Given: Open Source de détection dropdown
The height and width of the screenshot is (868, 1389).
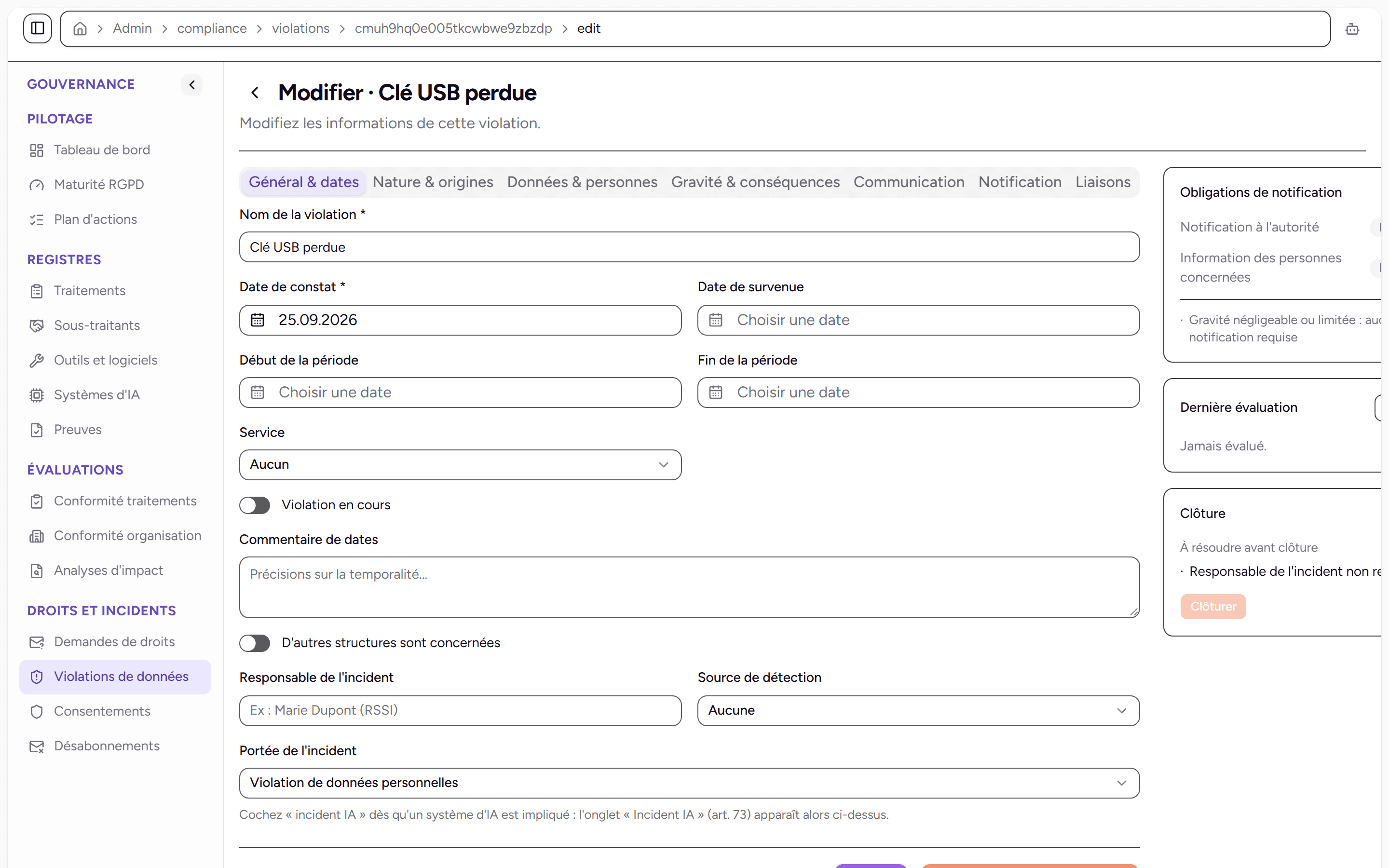Looking at the screenshot, I should coord(918,711).
